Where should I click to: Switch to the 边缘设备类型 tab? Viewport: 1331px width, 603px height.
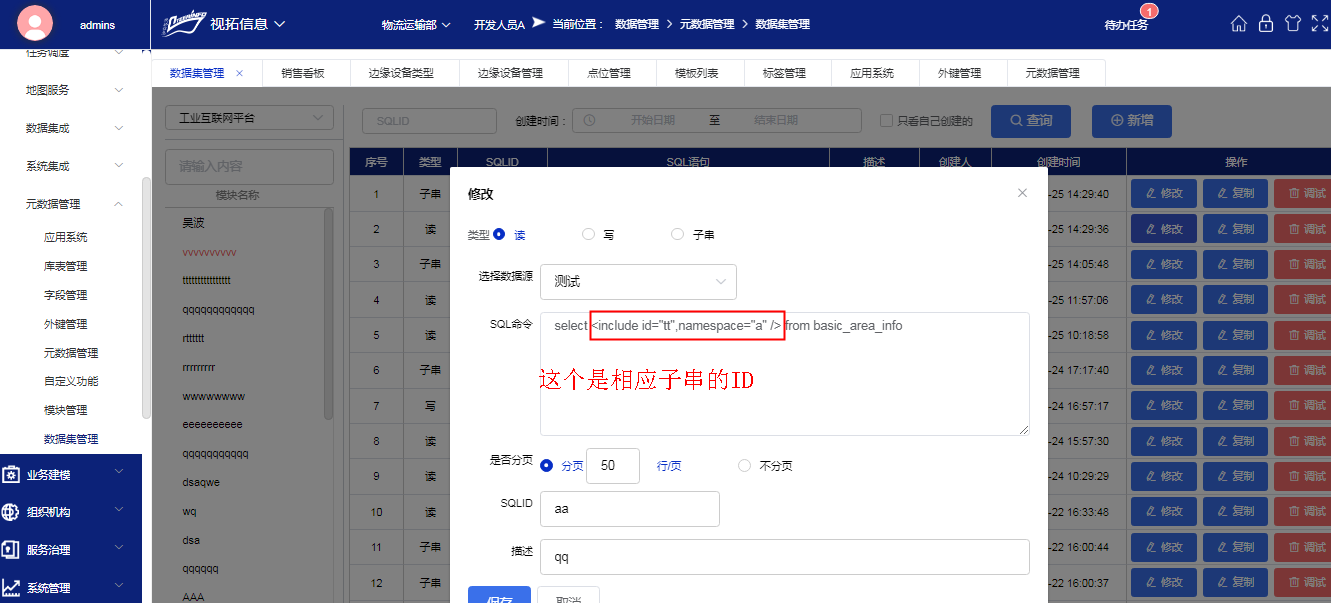401,73
